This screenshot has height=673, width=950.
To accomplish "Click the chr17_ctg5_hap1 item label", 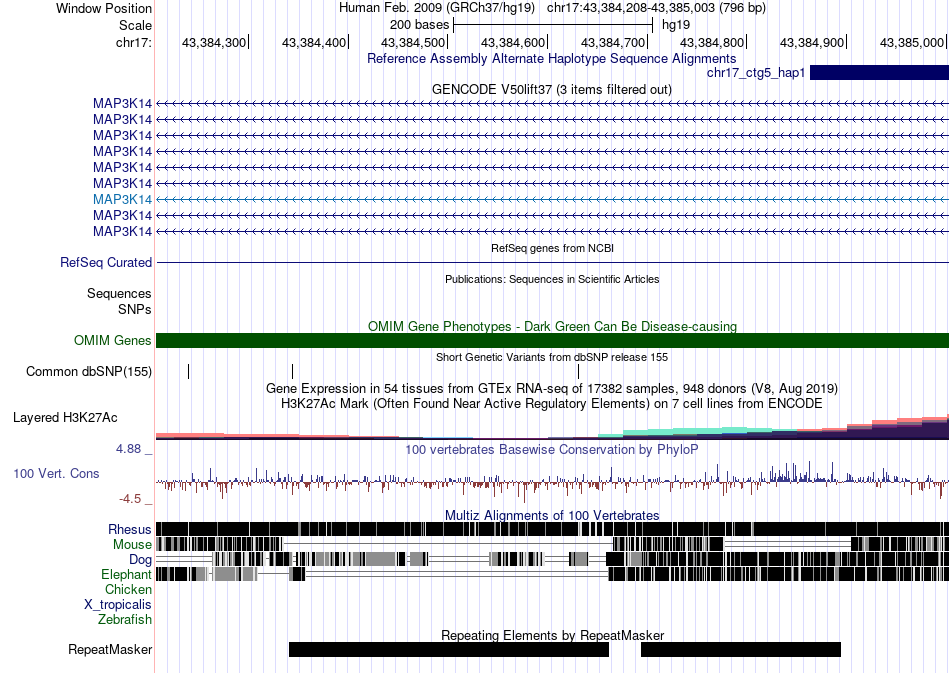I will point(756,73).
